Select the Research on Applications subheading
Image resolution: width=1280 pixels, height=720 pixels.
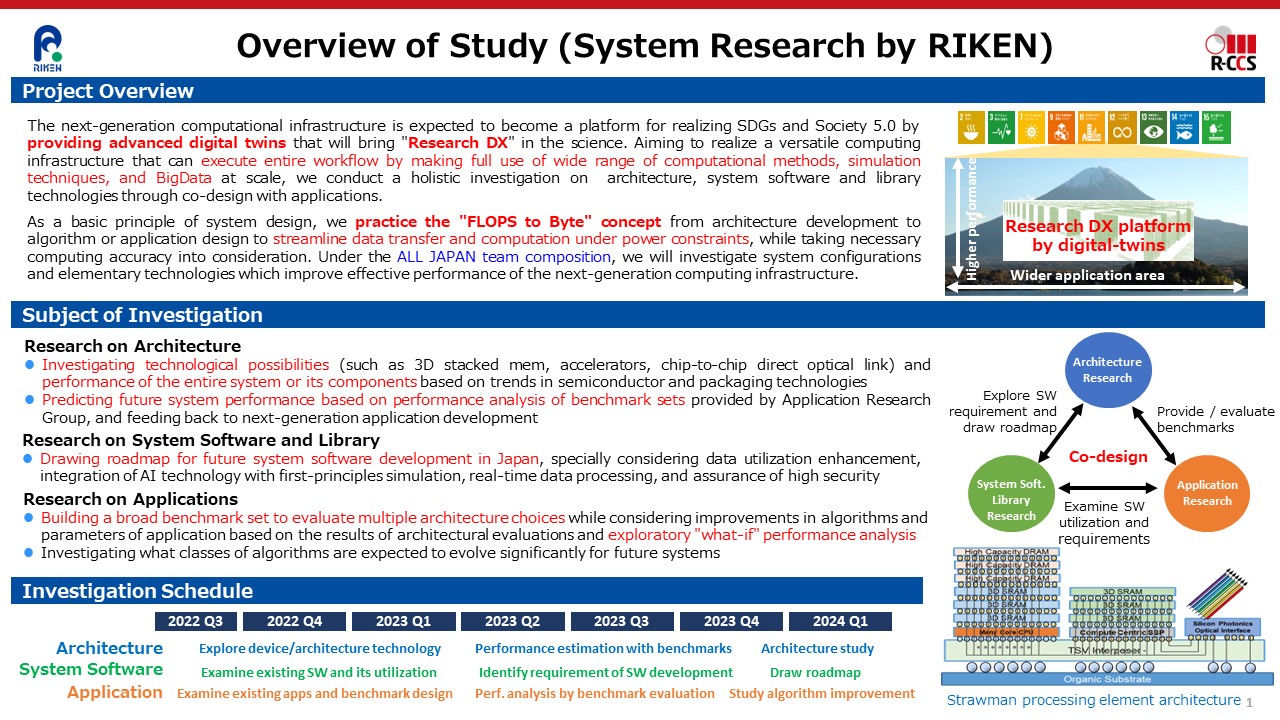[x=130, y=499]
